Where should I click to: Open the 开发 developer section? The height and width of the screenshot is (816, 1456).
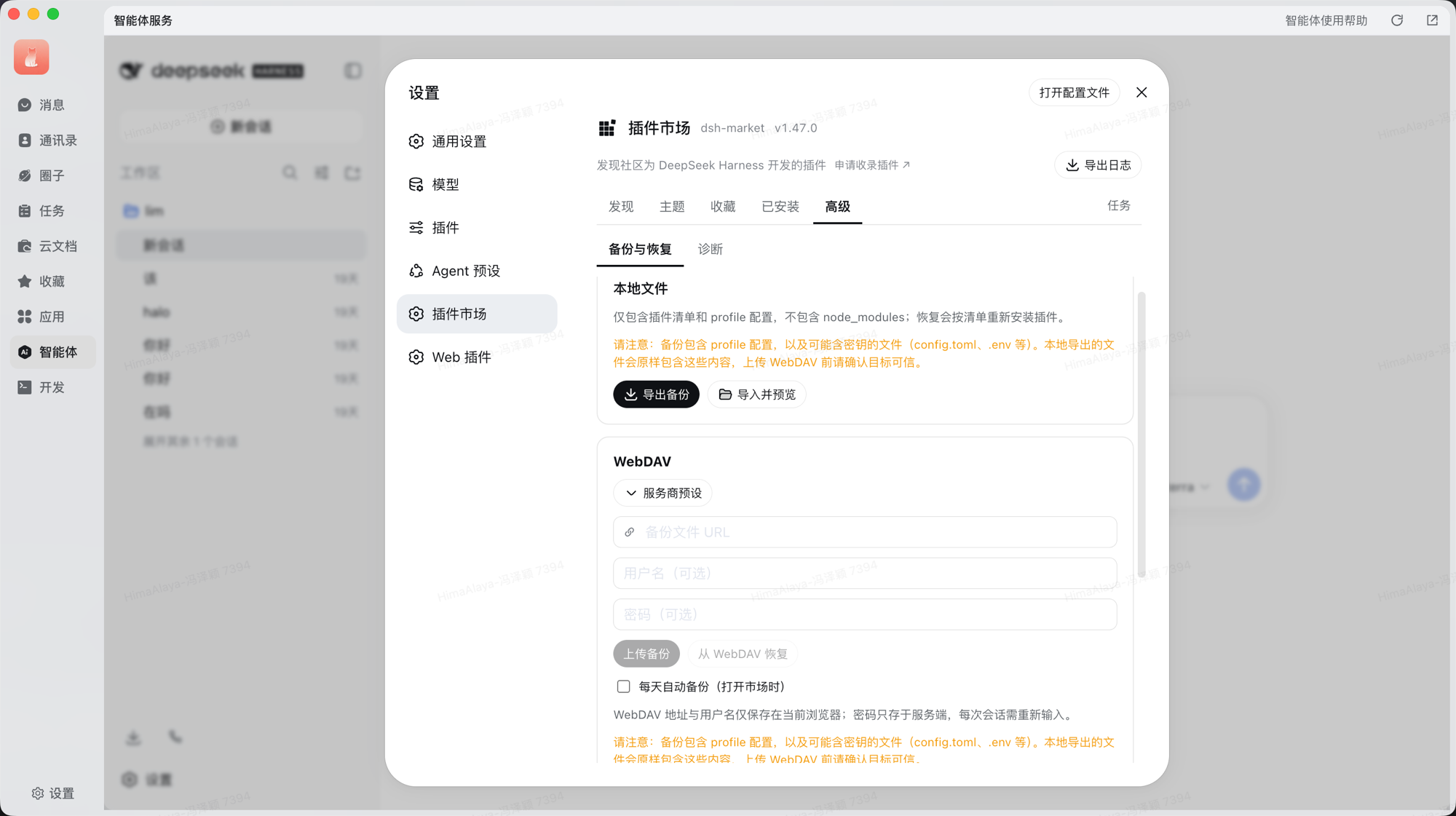[52, 387]
